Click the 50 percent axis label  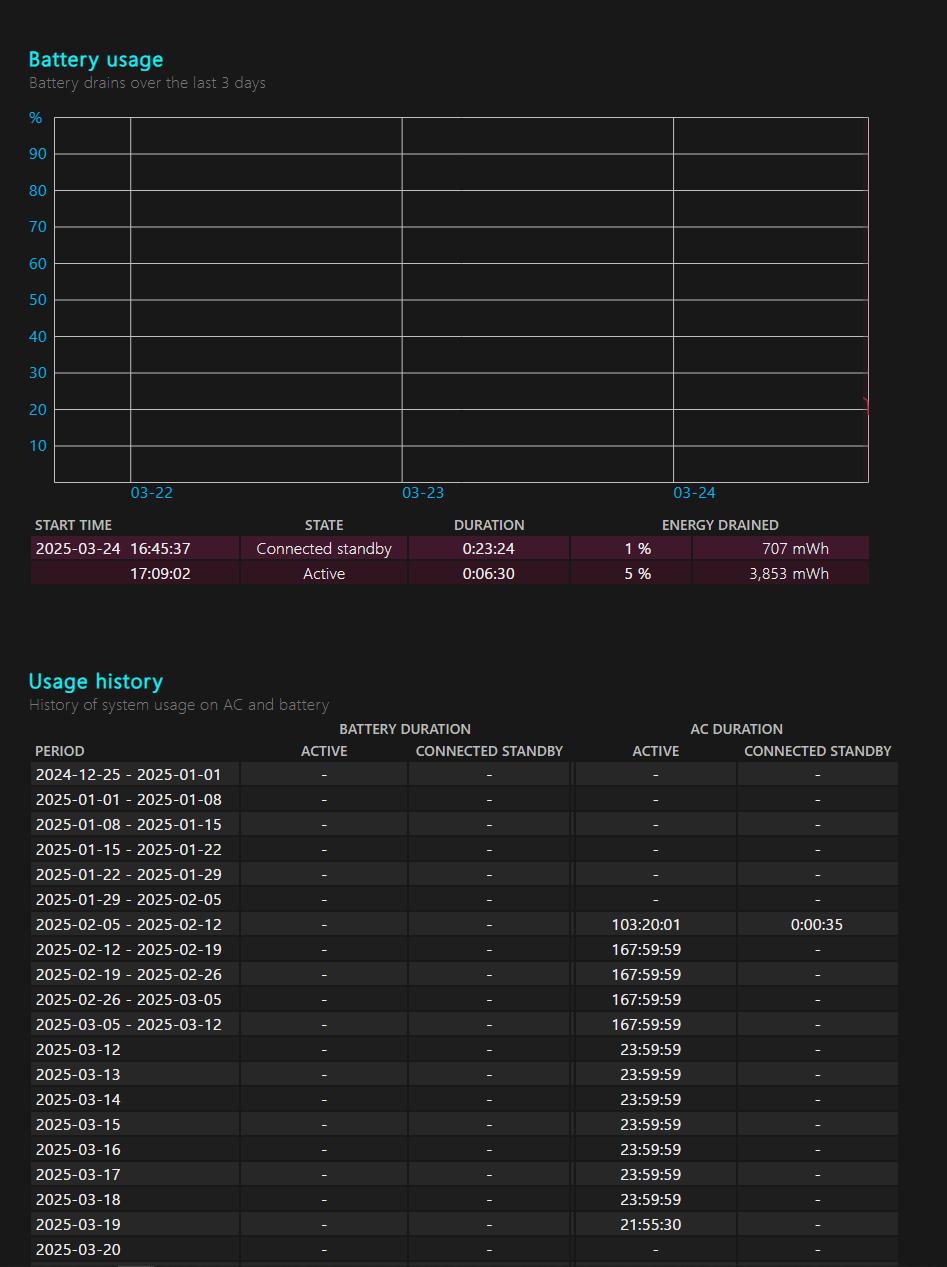38,300
